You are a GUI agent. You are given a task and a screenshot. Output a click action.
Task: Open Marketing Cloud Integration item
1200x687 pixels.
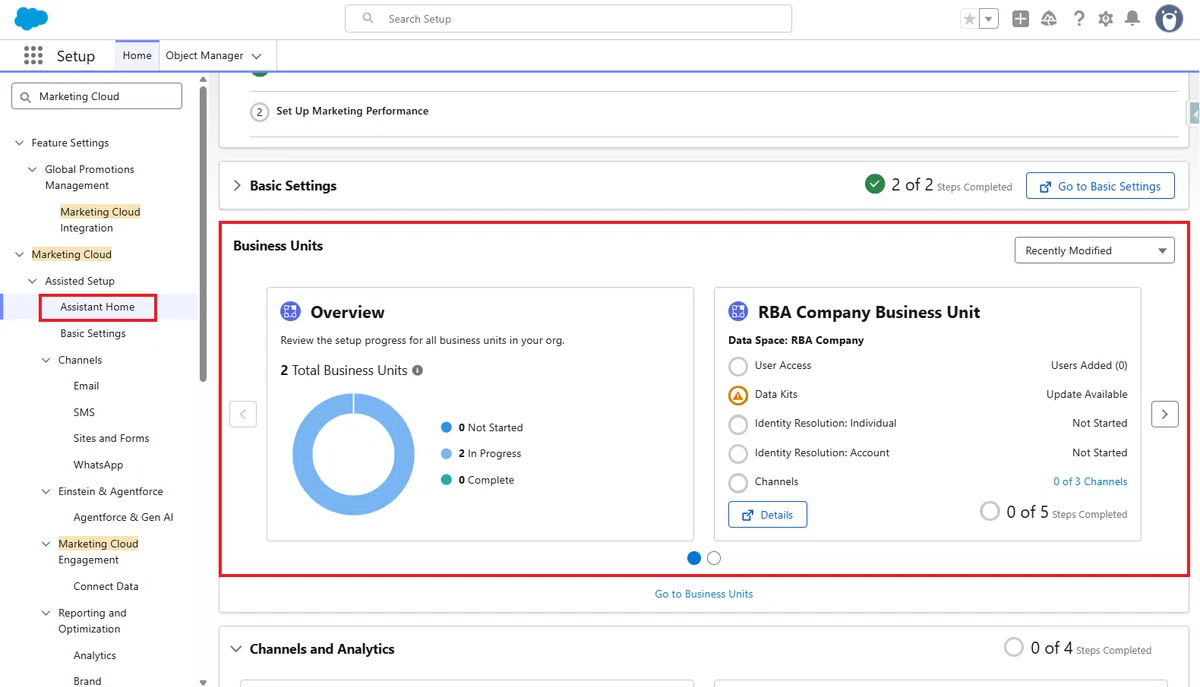(100, 220)
